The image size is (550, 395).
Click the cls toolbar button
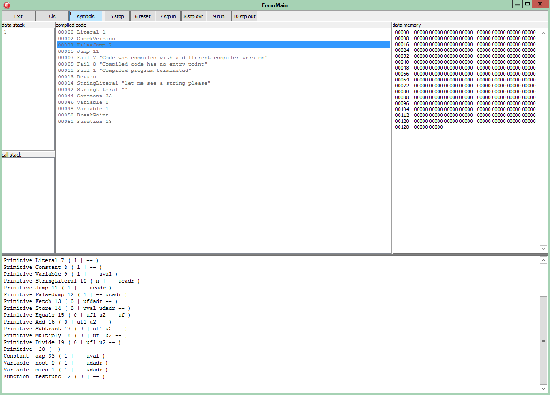(52, 16)
